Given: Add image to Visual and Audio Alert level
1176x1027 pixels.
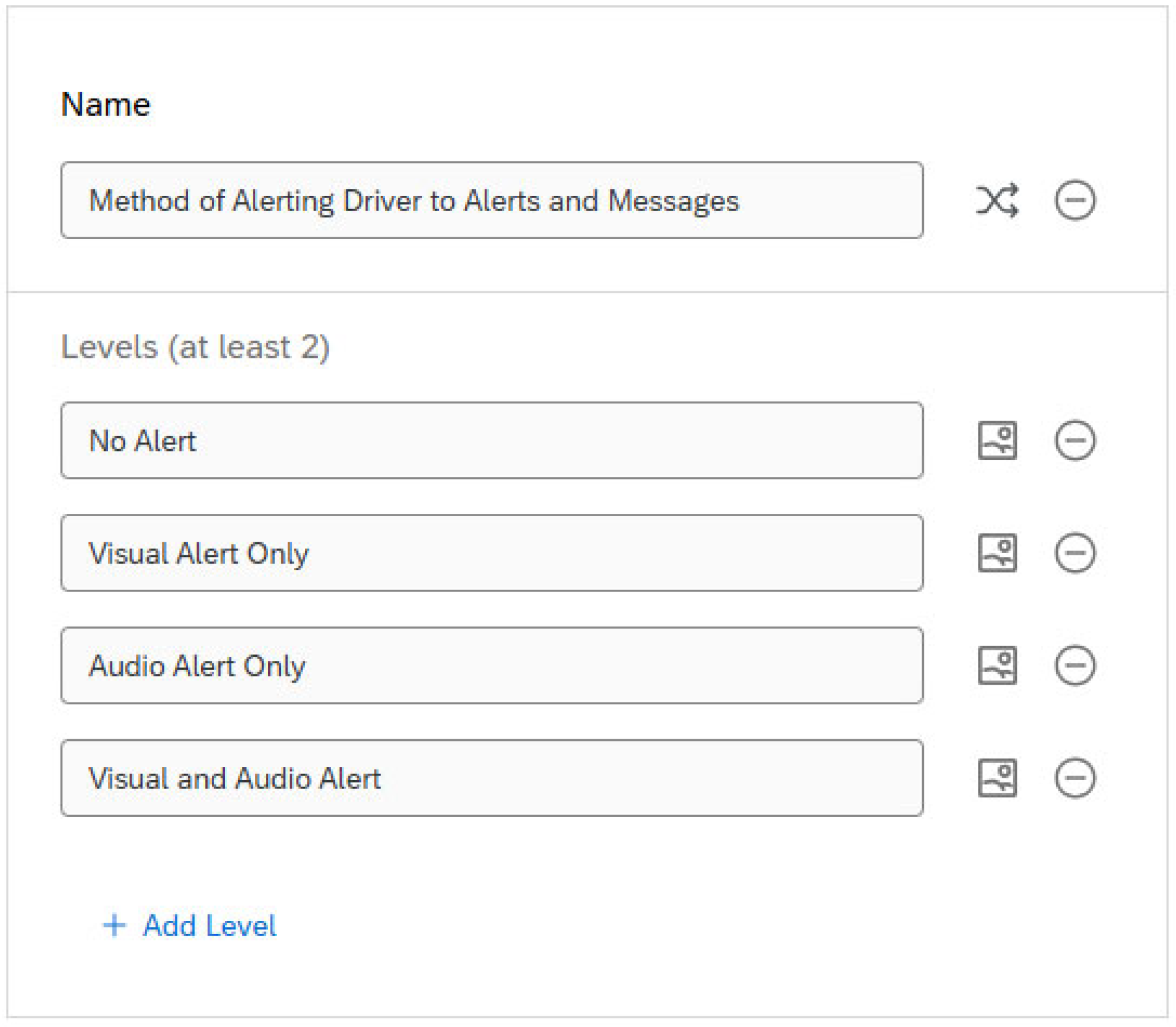Looking at the screenshot, I should click(x=997, y=778).
